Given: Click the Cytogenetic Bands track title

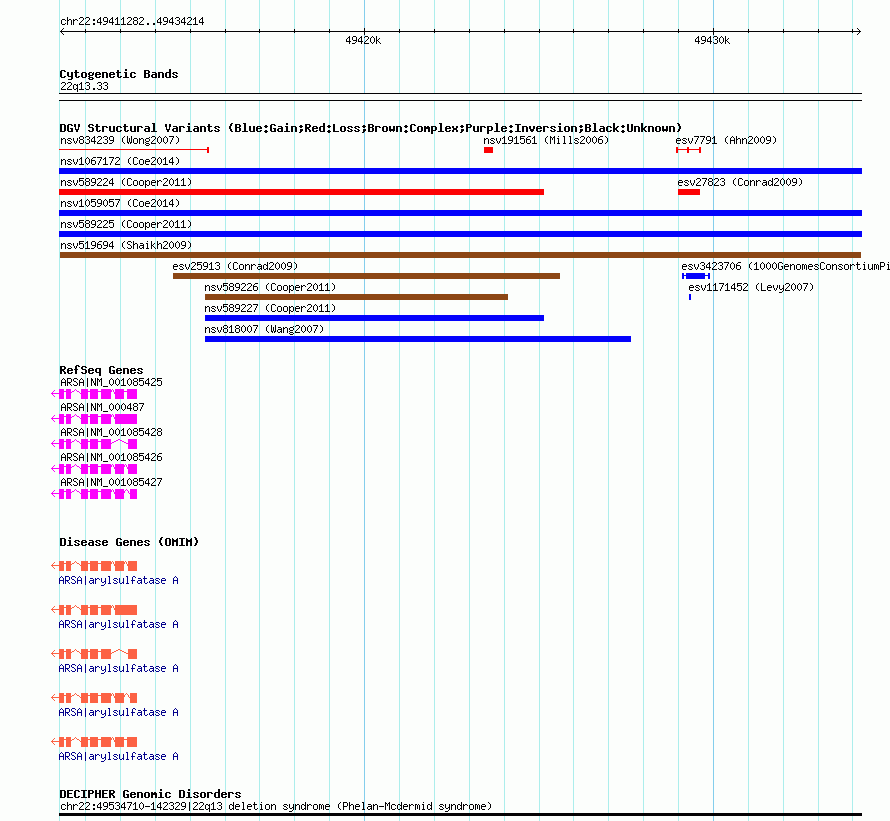Looking at the screenshot, I should [119, 74].
